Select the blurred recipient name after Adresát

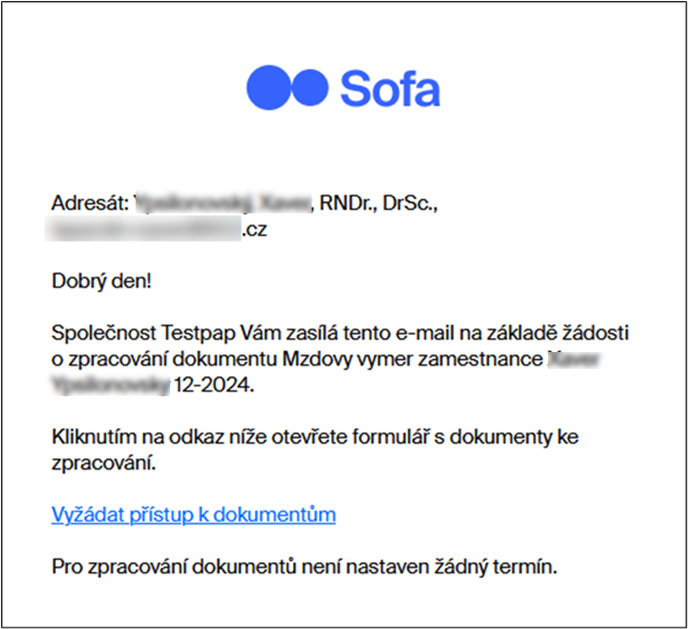pos(222,203)
